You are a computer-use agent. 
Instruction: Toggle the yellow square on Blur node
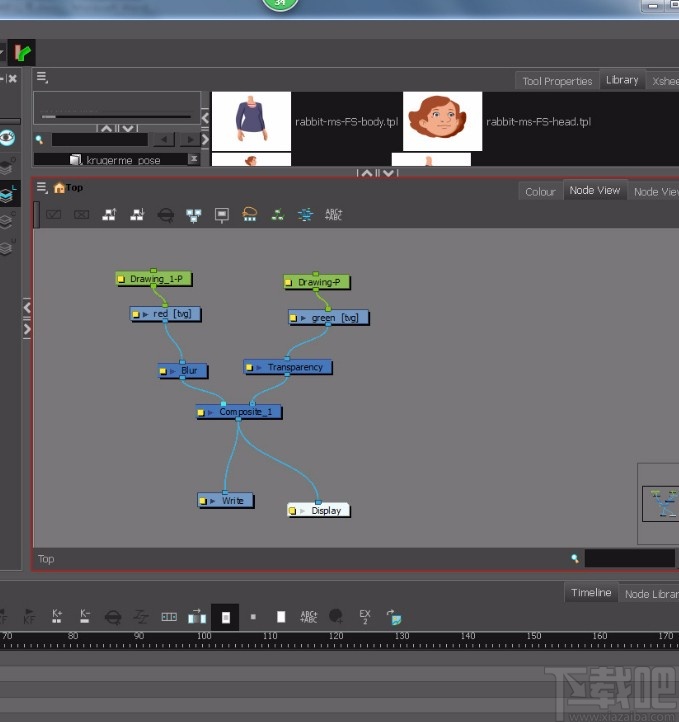[x=162, y=371]
